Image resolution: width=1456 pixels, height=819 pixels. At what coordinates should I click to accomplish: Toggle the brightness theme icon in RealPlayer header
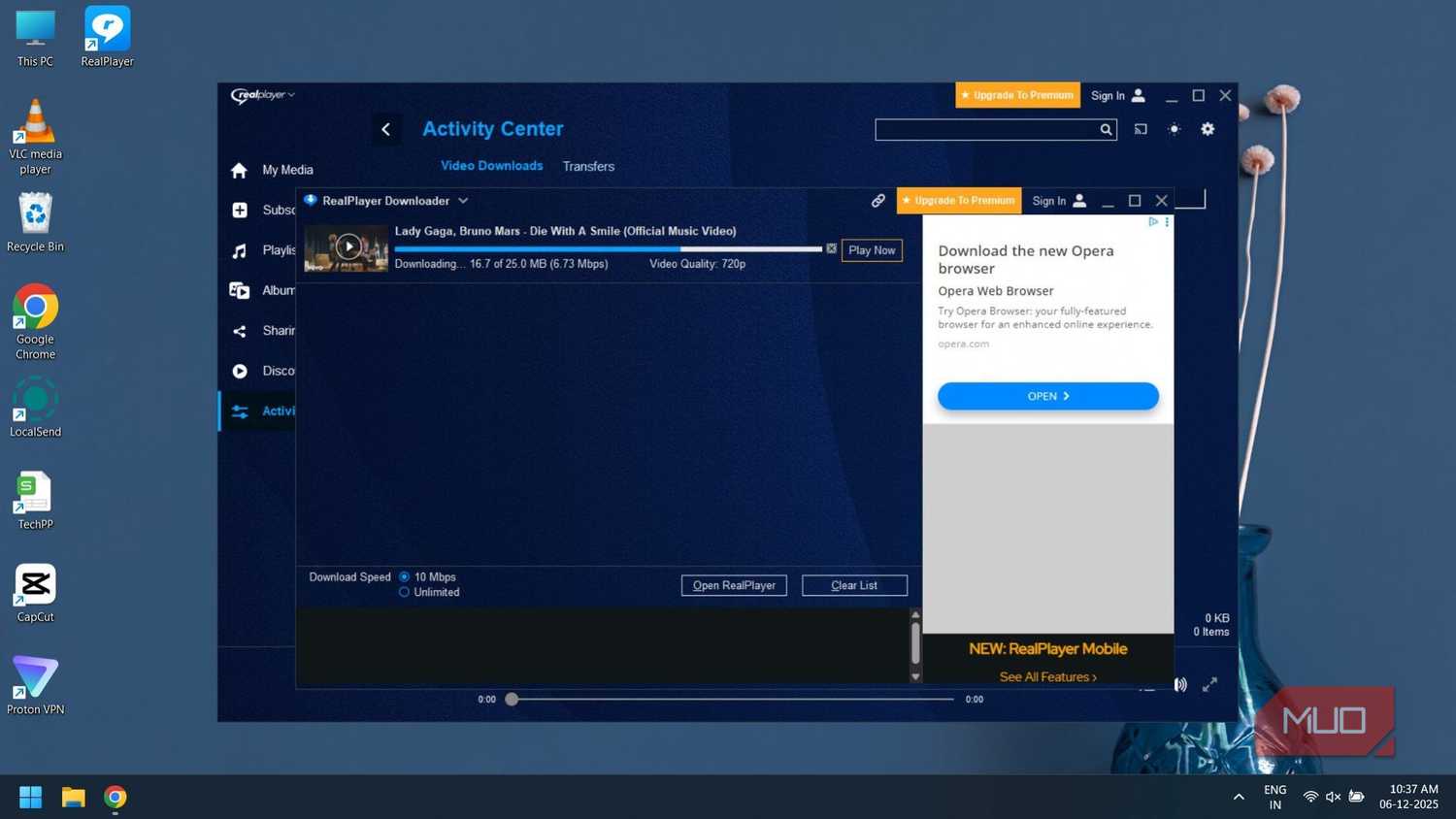[1175, 129]
